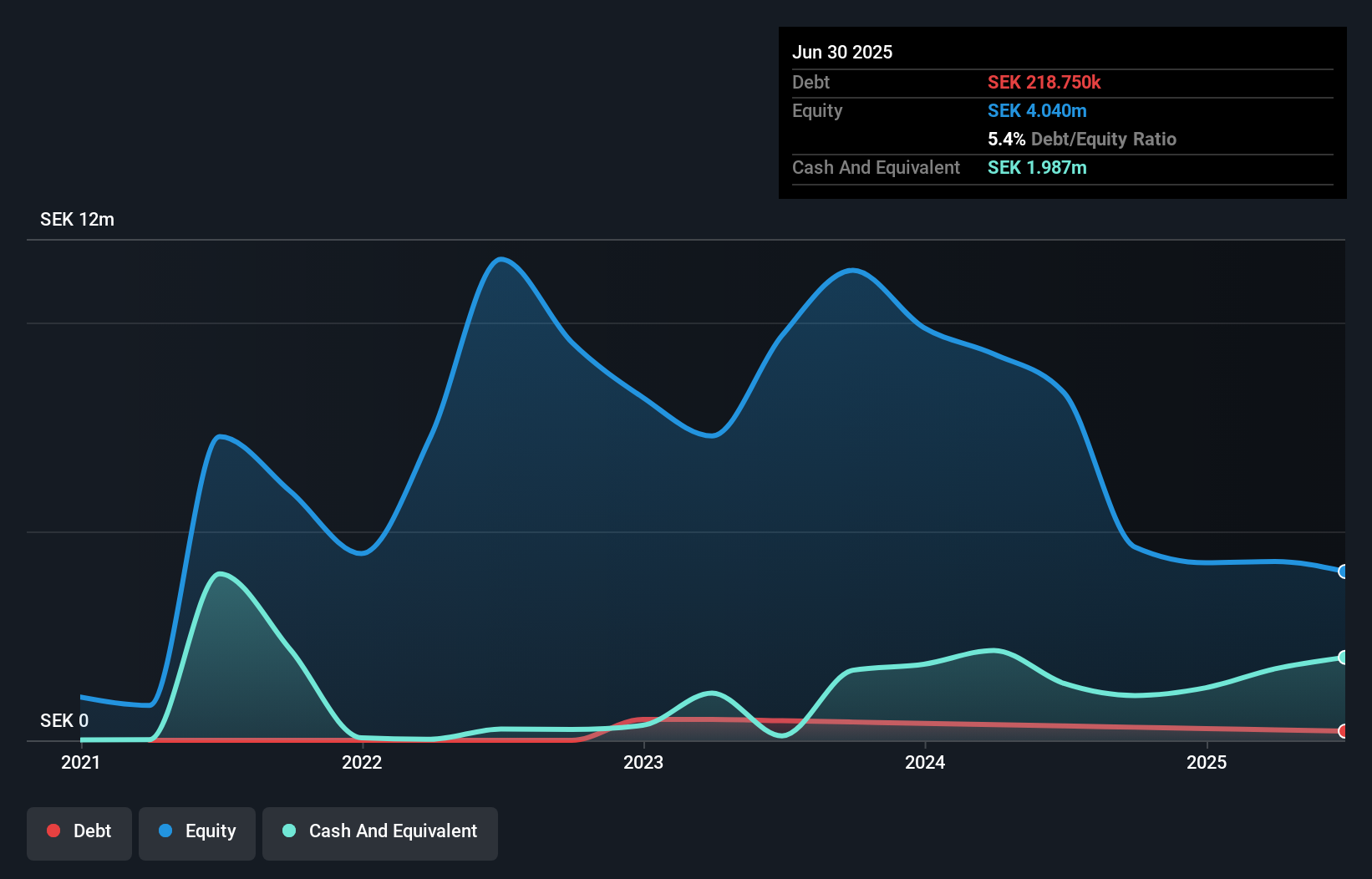The height and width of the screenshot is (879, 1372).
Task: Click the Equity endpoint marker on chart
Action: (1343, 572)
